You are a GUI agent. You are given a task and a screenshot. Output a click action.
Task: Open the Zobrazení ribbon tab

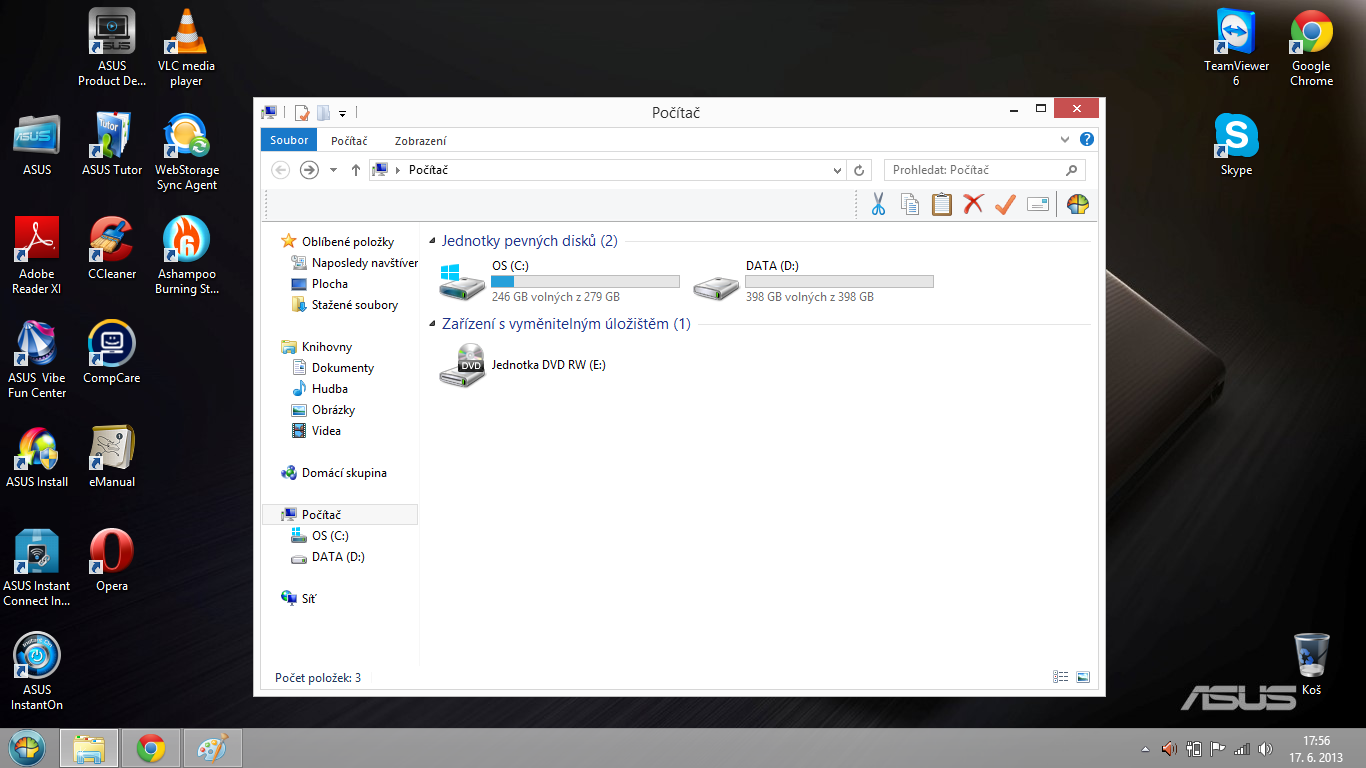tap(420, 141)
